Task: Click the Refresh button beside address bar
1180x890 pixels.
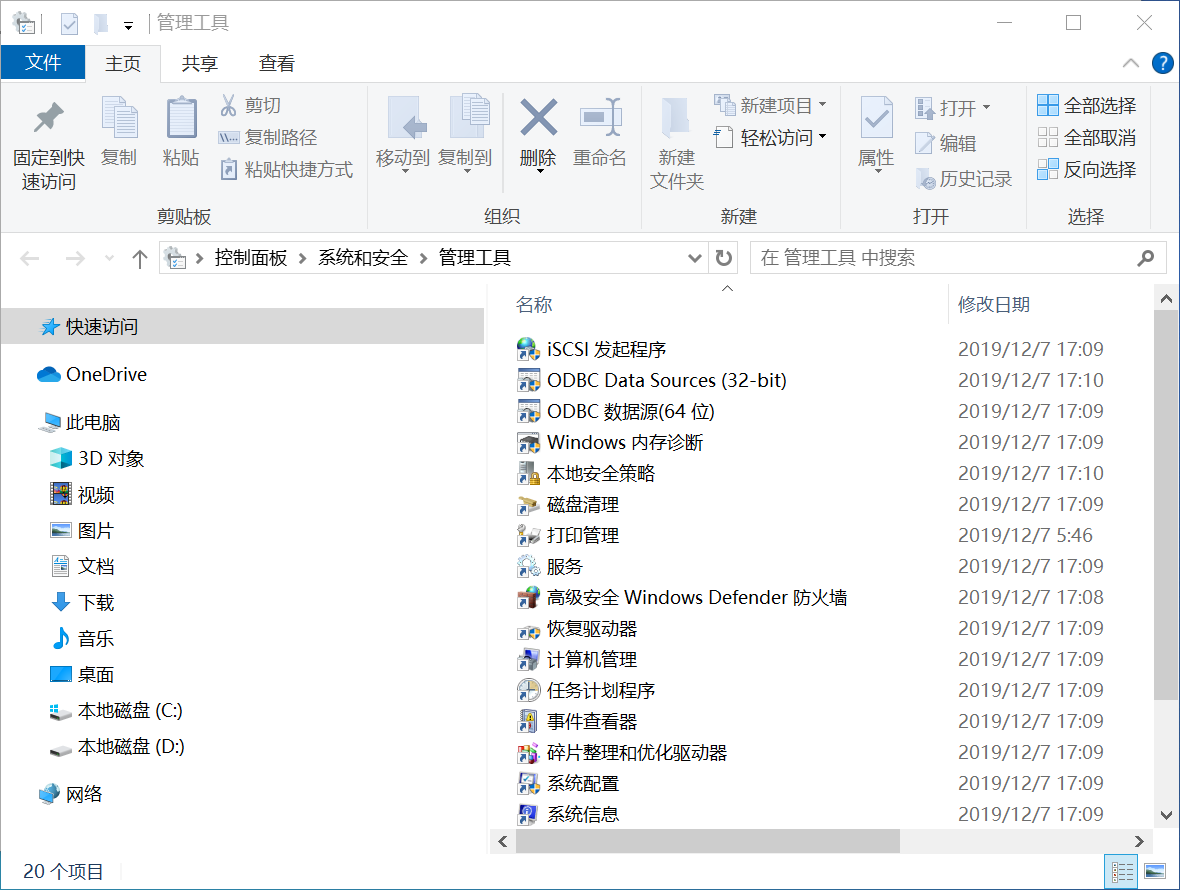Action: click(x=724, y=258)
